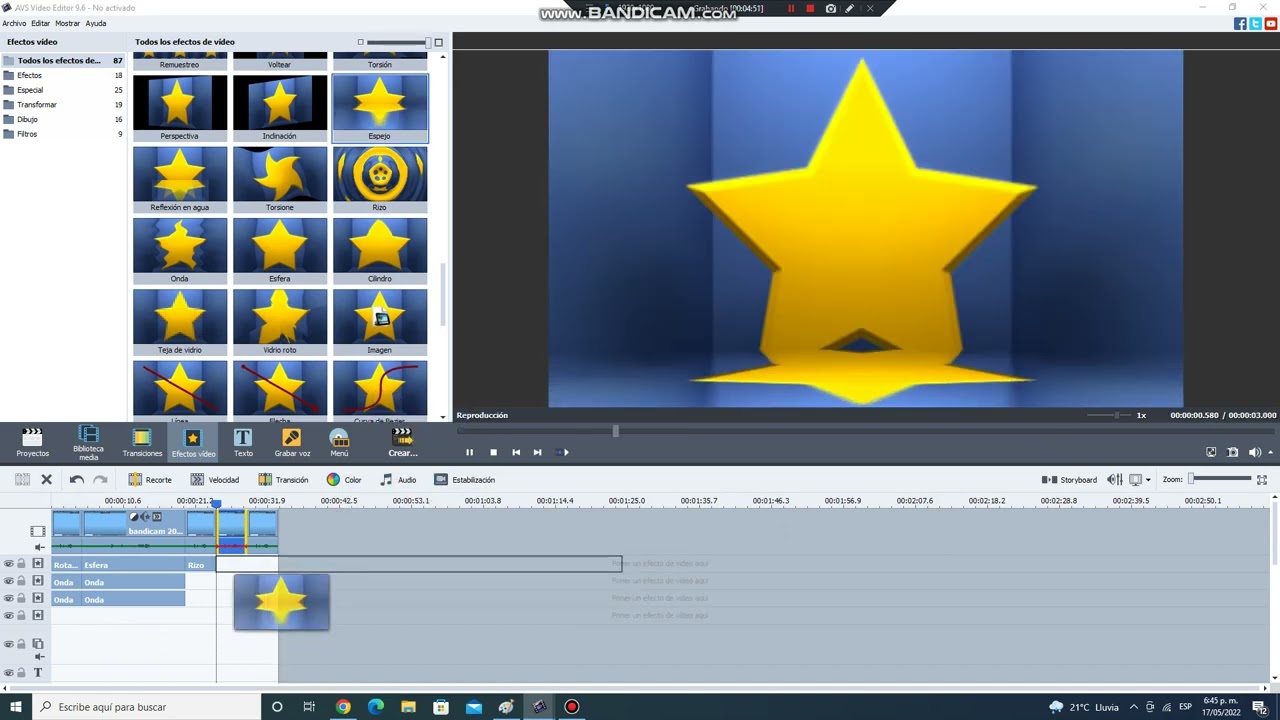Screen dimensions: 1280x720
Task: Select the Teja de vidrio effect
Action: point(180,322)
